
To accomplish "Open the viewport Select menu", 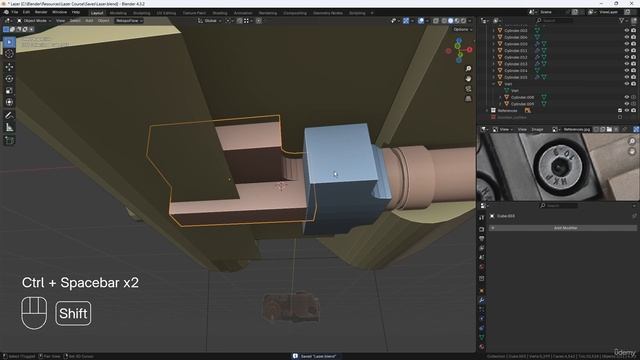I will pos(75,20).
